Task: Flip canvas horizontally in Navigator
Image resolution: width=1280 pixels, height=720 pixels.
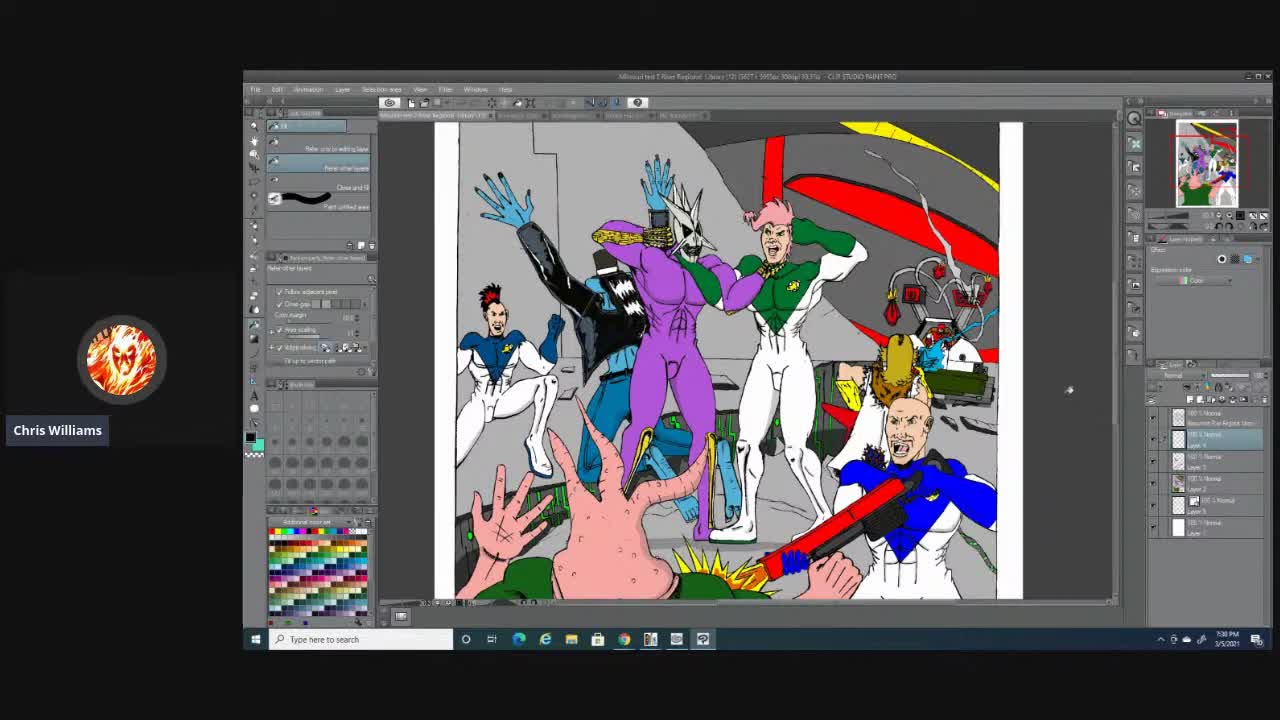Action: tap(1253, 215)
